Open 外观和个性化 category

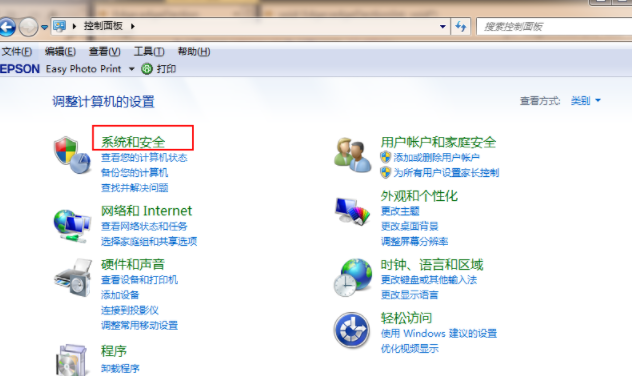point(419,196)
